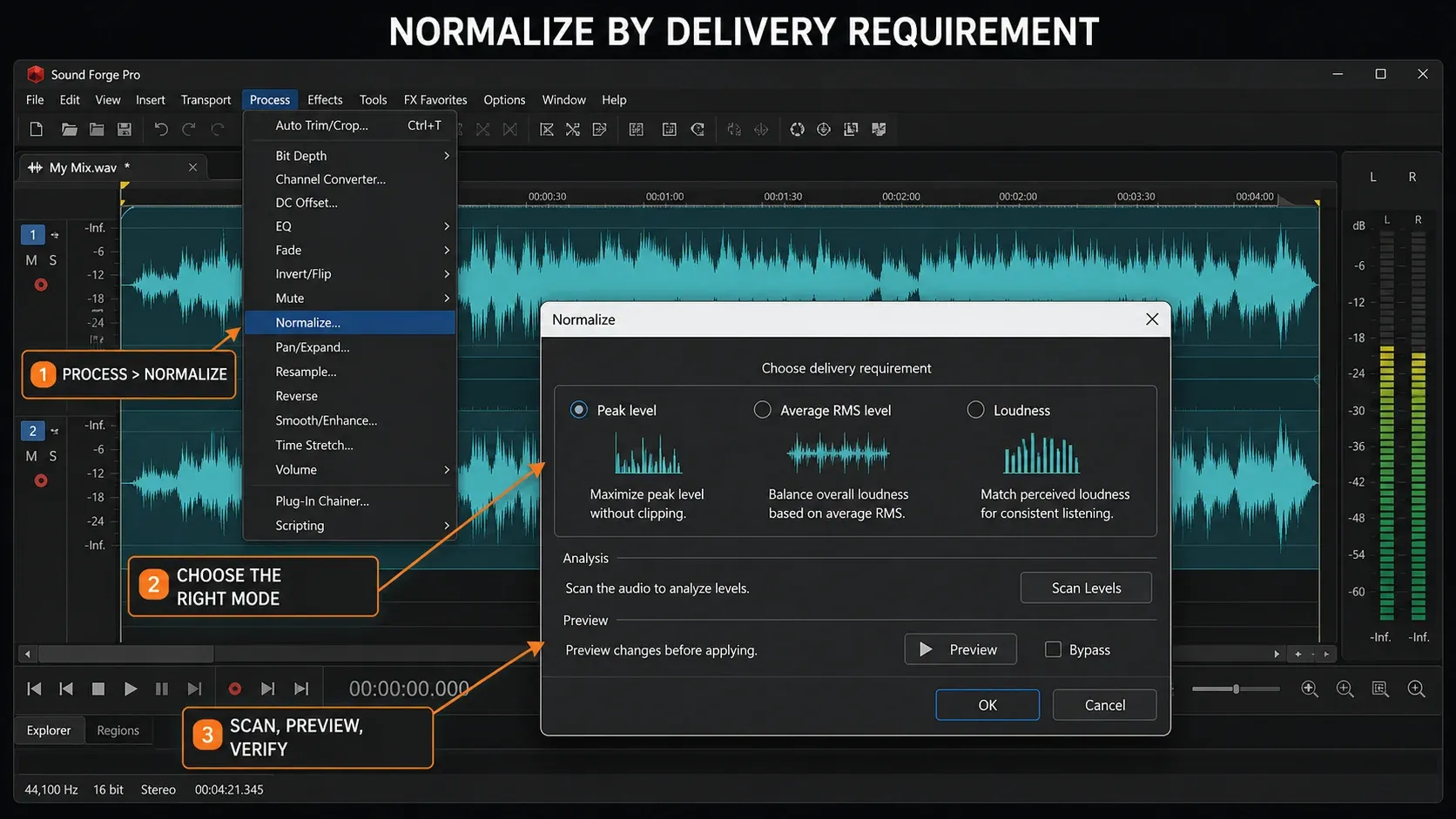Open the Effects menu

pyautogui.click(x=325, y=100)
